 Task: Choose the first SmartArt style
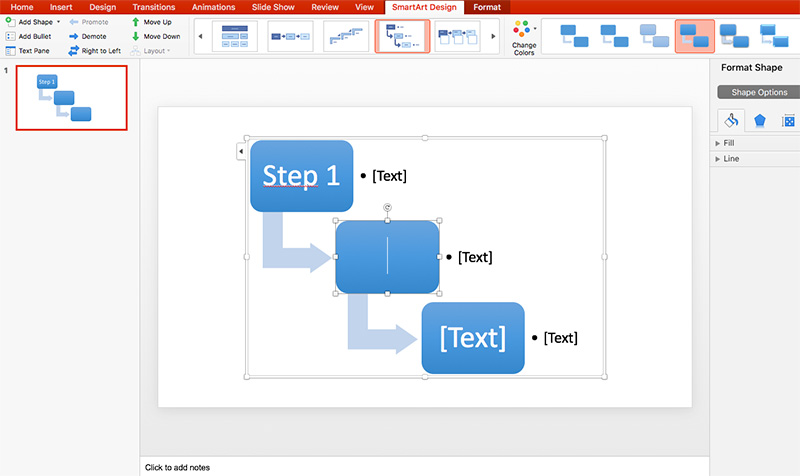point(574,36)
